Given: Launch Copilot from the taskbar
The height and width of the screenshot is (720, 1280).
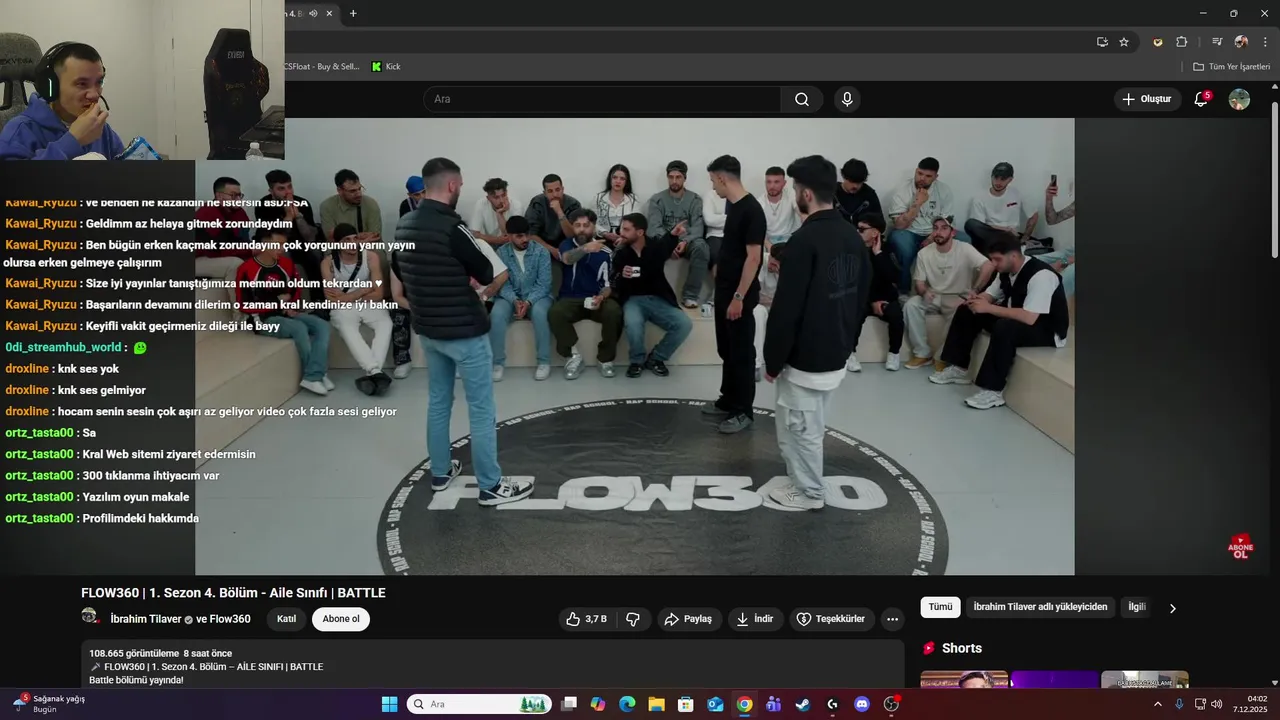Looking at the screenshot, I should pyautogui.click(x=598, y=704).
